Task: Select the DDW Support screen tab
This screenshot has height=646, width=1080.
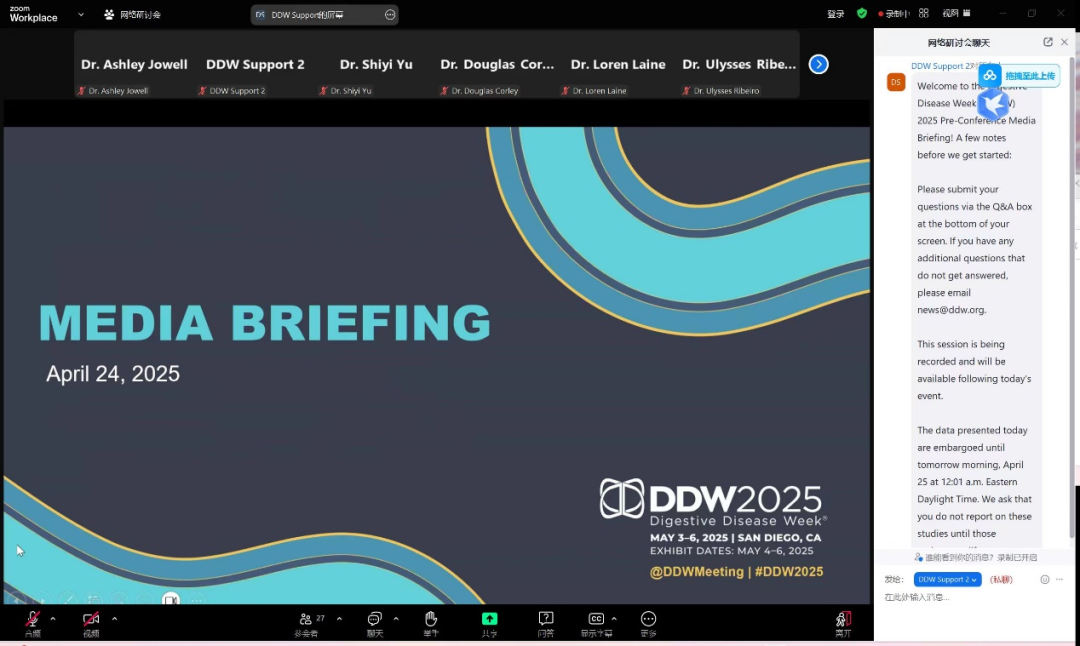Action: click(324, 14)
